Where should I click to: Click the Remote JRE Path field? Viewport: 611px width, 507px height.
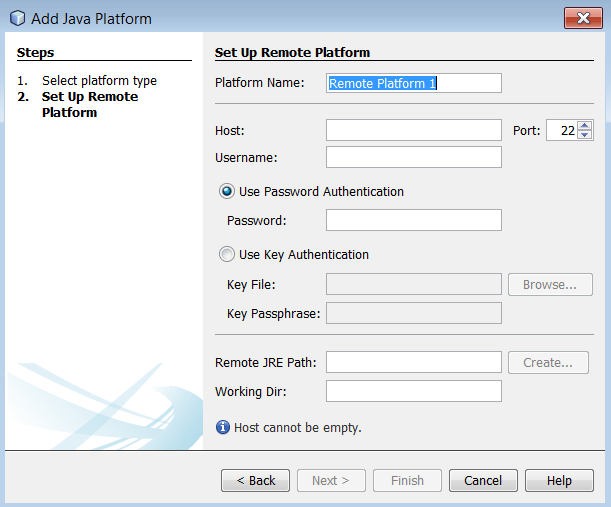click(x=413, y=362)
